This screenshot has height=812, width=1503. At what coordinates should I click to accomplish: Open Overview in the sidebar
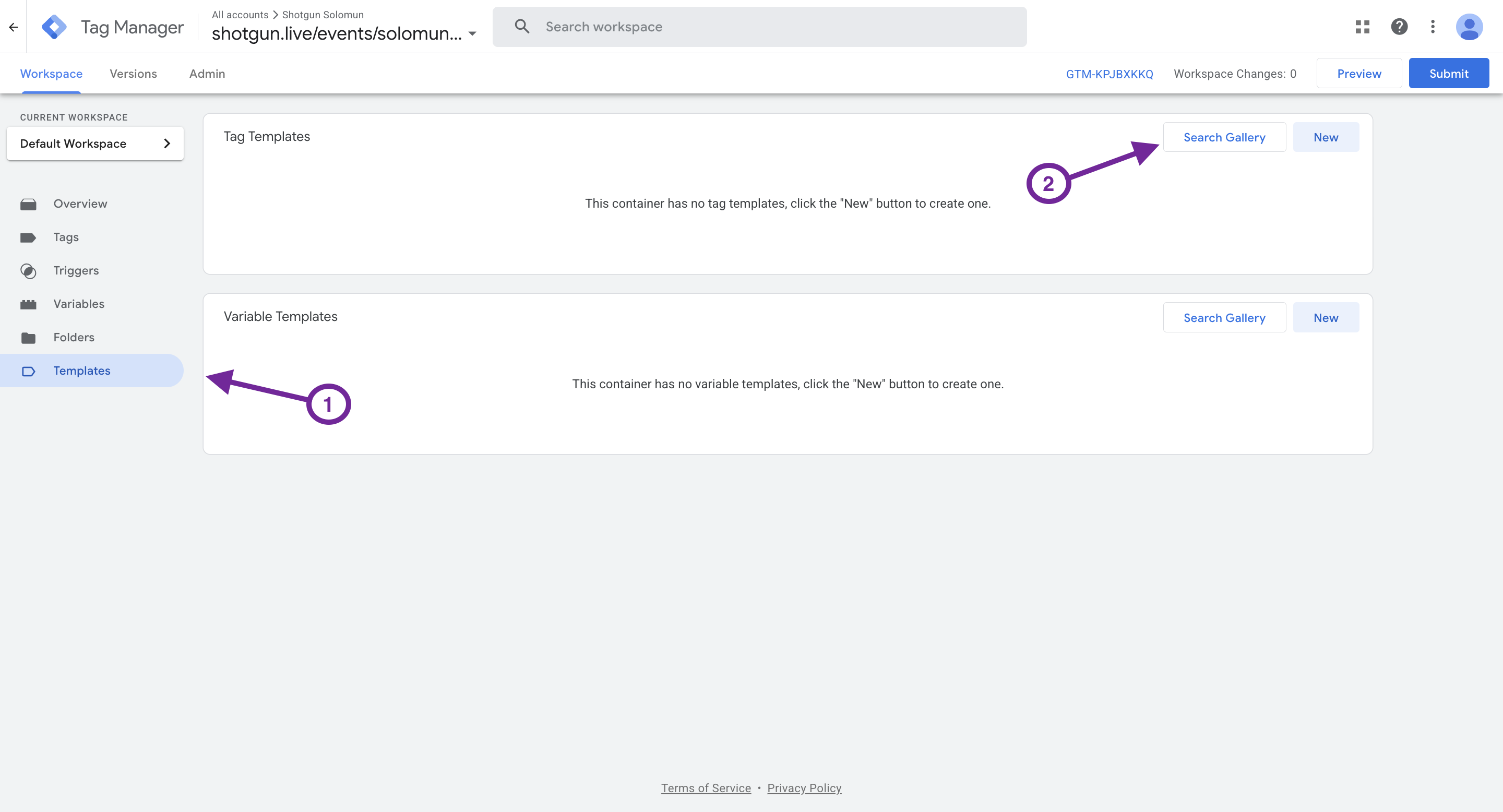[92, 204]
